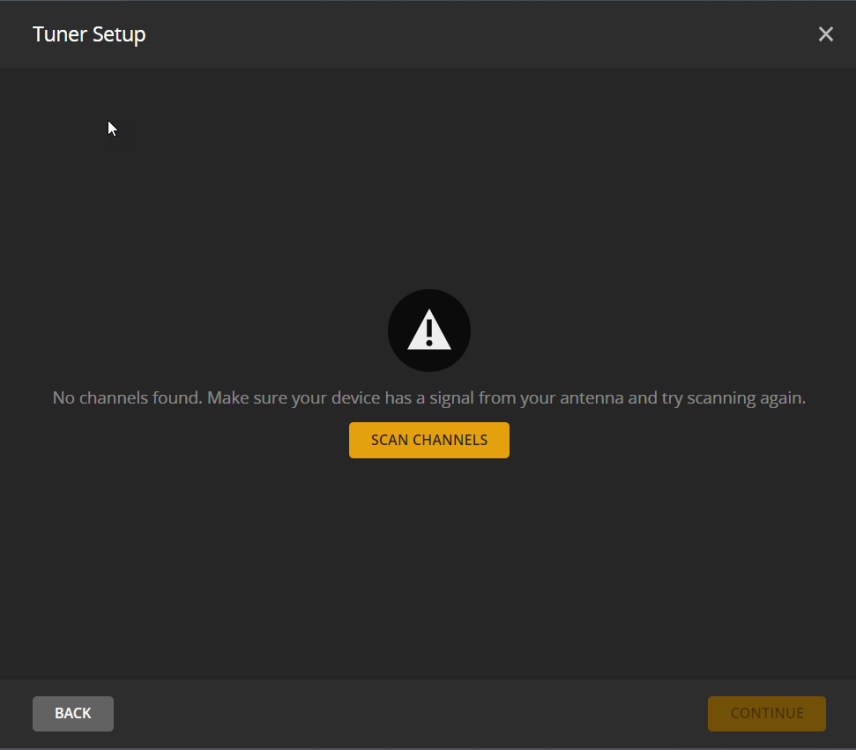Click the warning triangle icon
Screen dimensions: 856x750
(429, 330)
